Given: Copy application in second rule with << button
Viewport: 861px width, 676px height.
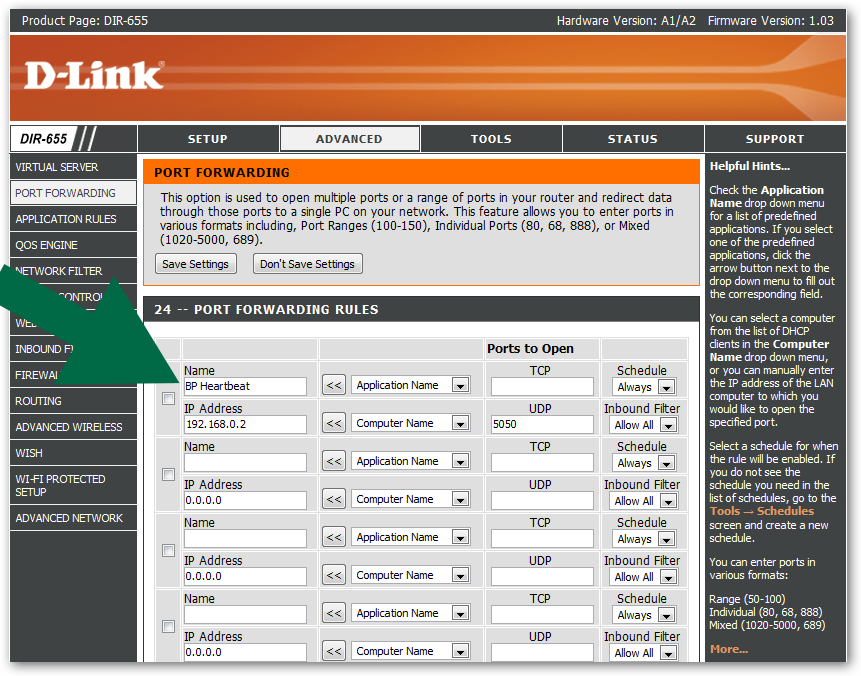Looking at the screenshot, I should click(x=334, y=461).
